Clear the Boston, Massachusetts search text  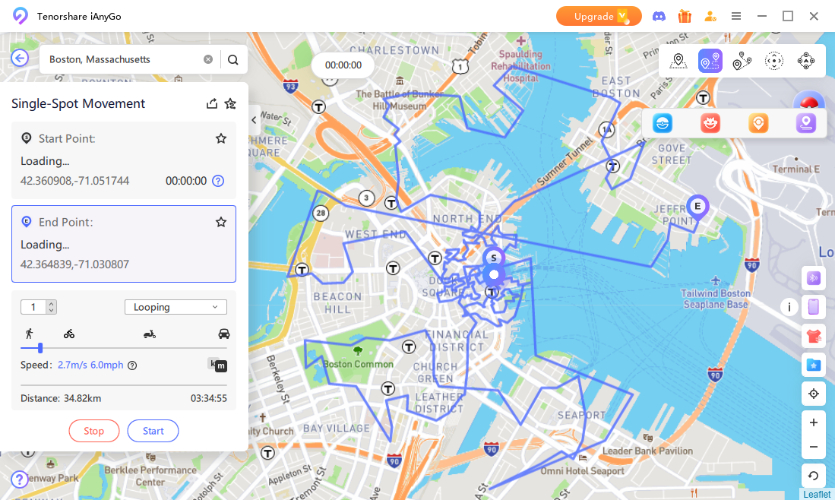208,59
